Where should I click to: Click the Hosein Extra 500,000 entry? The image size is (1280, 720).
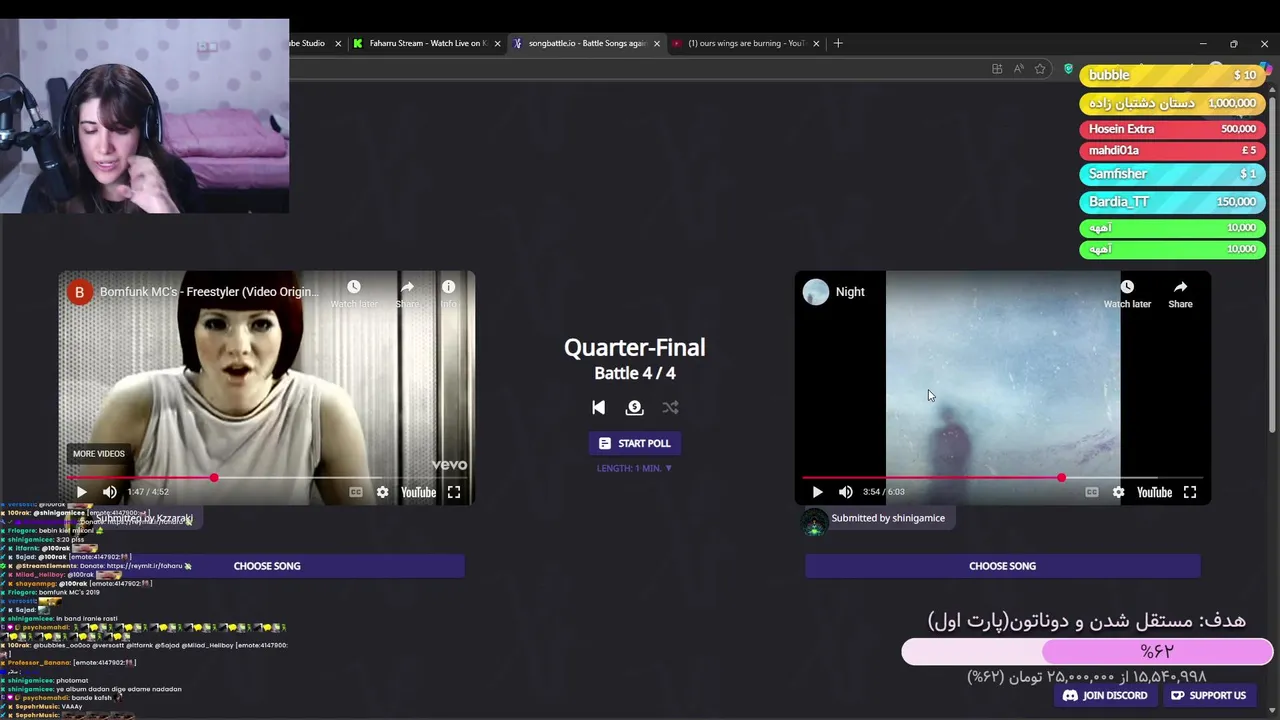[1172, 129]
